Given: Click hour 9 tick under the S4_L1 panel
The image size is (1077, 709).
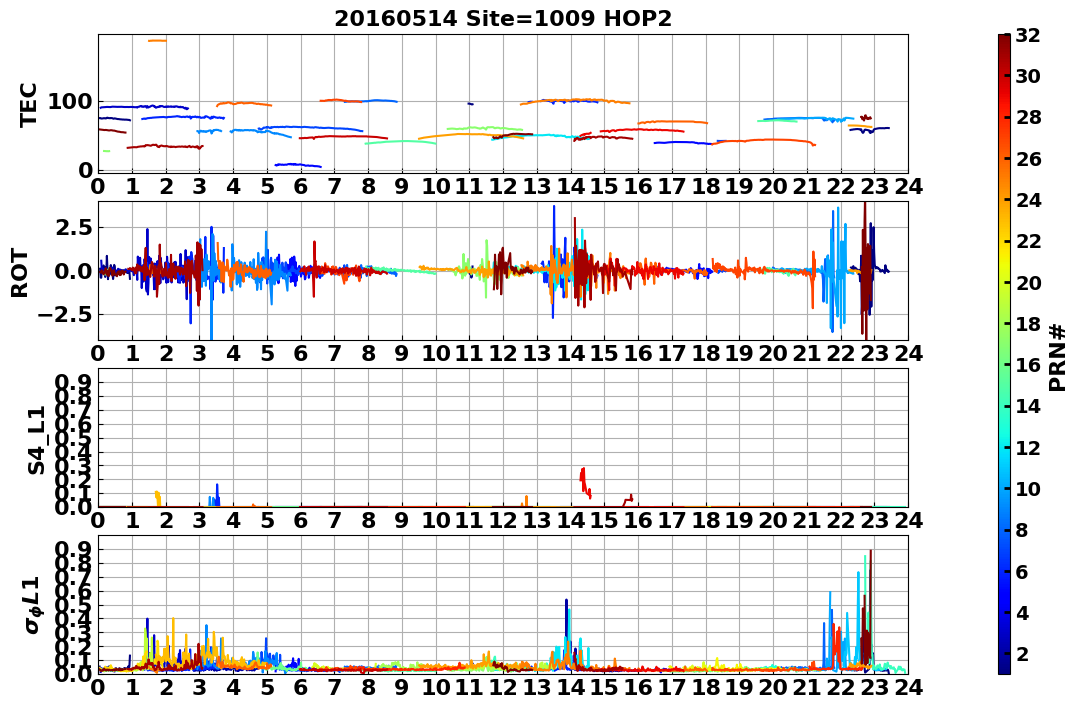Looking at the screenshot, I should pyautogui.click(x=402, y=520).
